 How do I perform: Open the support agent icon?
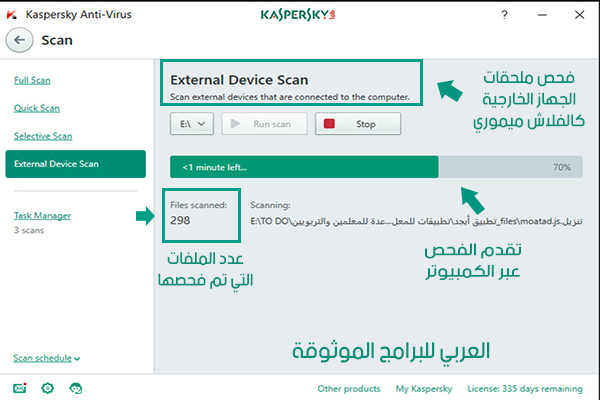click(x=76, y=388)
